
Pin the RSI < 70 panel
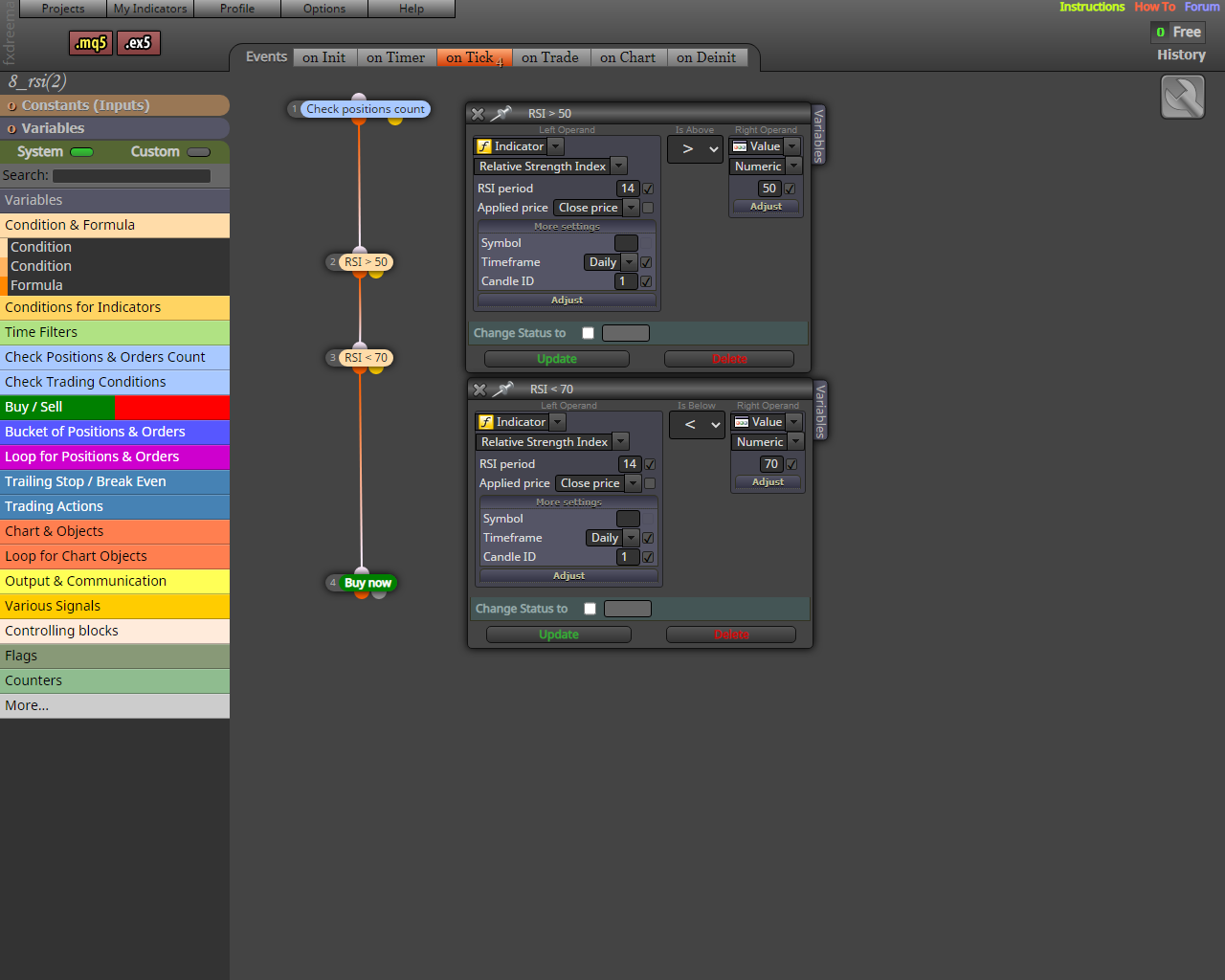(x=503, y=390)
